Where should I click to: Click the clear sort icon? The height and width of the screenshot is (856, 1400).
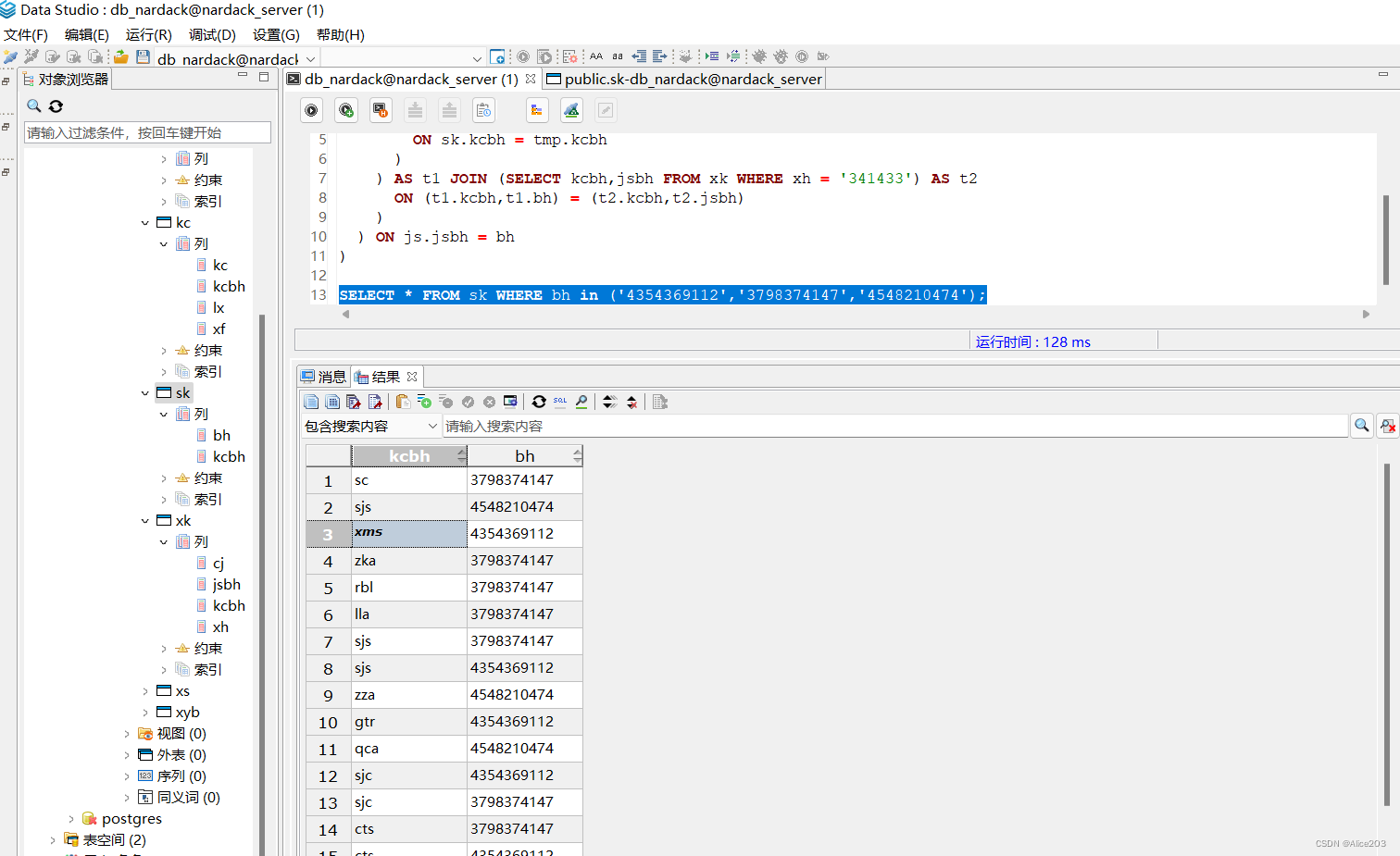pos(631,402)
